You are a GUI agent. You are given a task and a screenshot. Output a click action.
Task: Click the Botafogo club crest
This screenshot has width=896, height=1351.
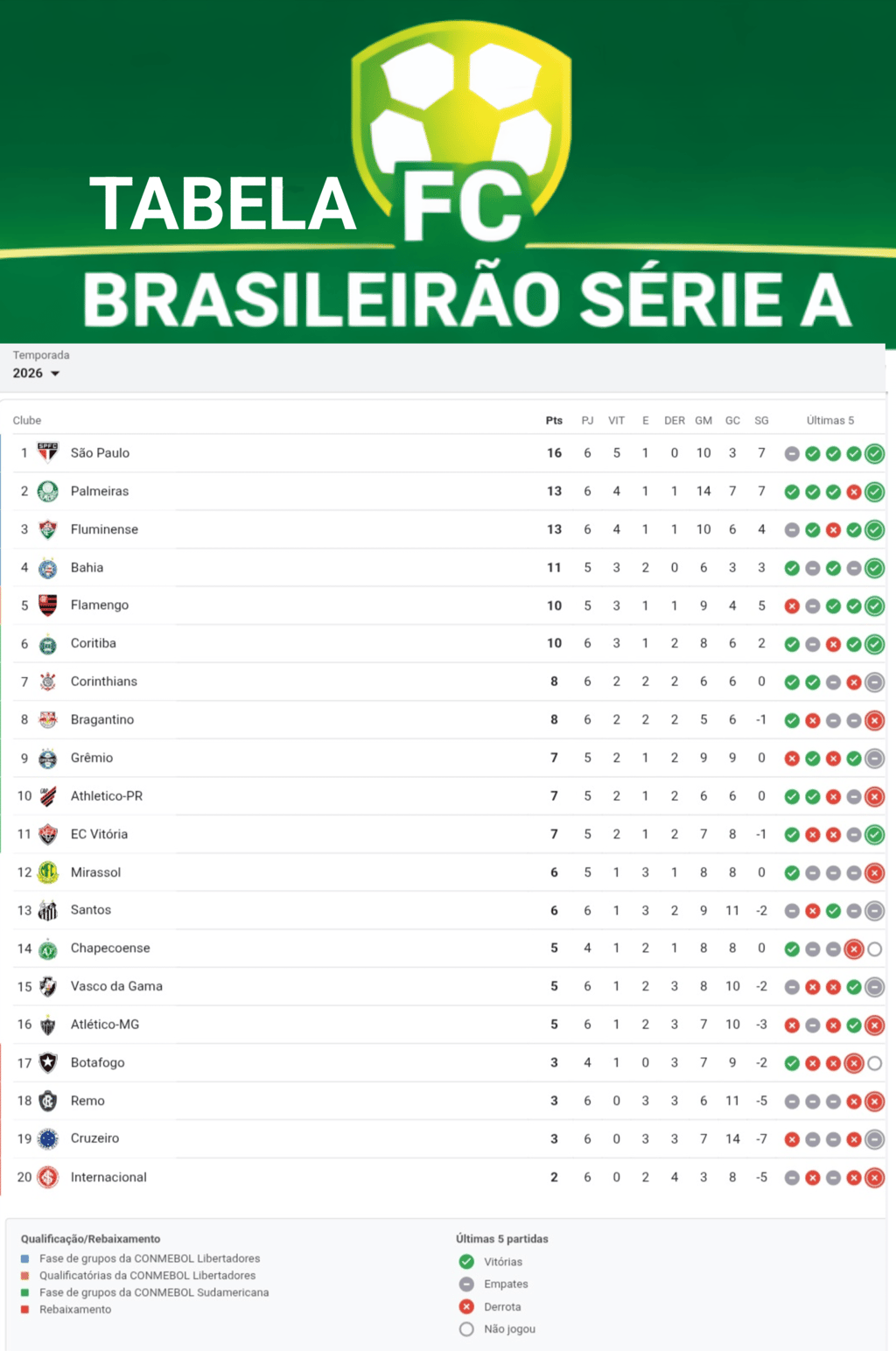coord(48,1062)
